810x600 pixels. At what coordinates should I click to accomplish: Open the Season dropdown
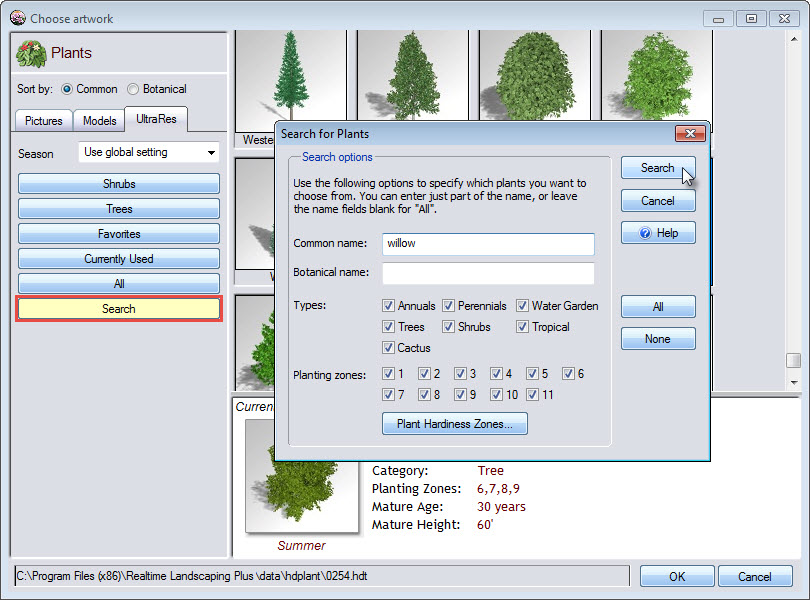point(149,152)
